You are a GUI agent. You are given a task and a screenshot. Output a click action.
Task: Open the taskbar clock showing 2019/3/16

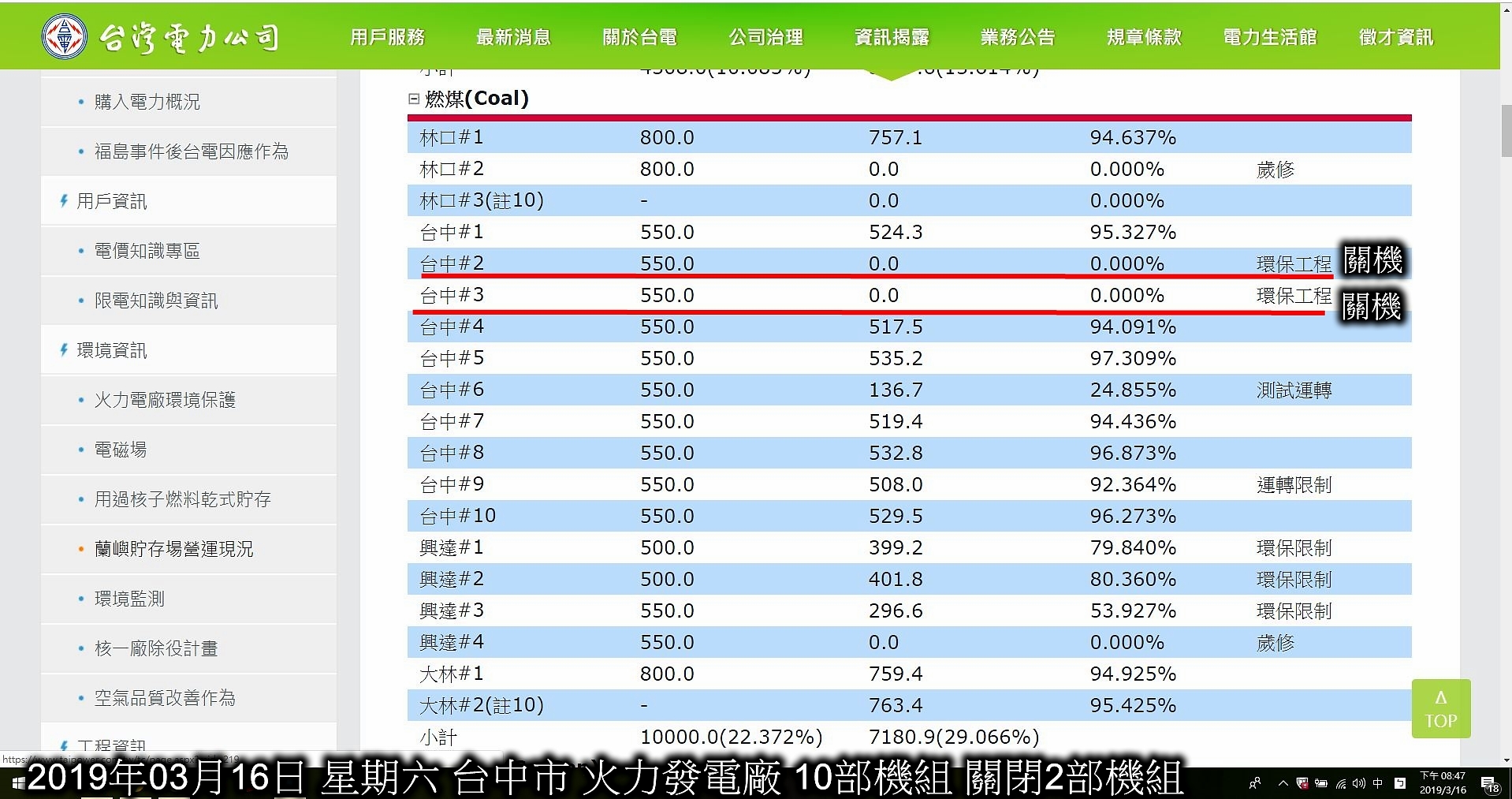[x=1443, y=783]
